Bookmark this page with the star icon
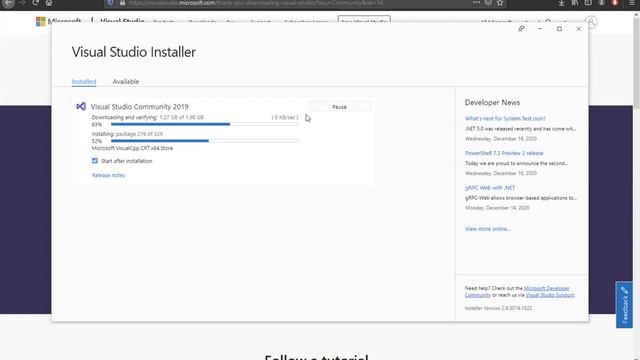 [x=500, y=3]
